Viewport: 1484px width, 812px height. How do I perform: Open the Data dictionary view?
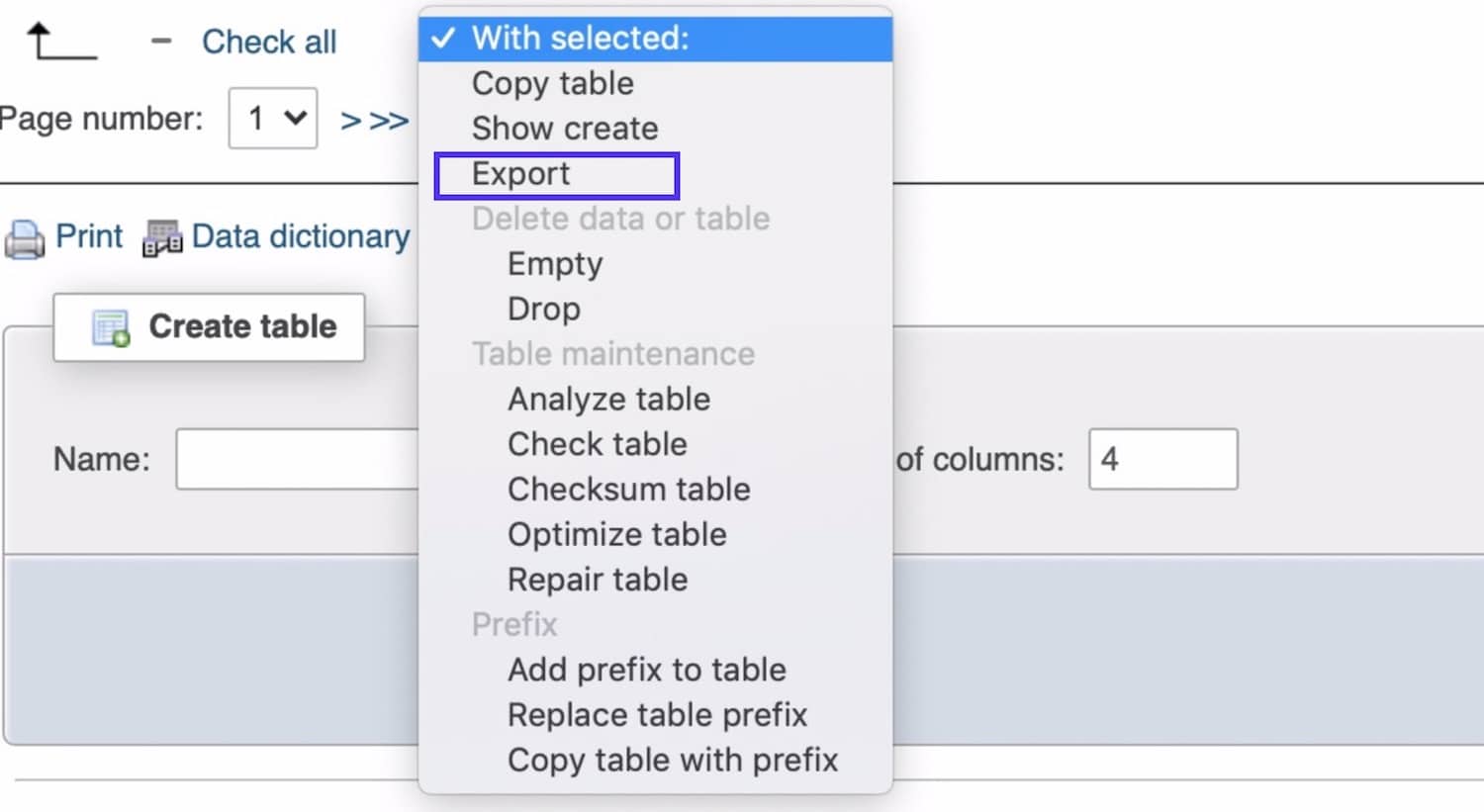coord(300,236)
